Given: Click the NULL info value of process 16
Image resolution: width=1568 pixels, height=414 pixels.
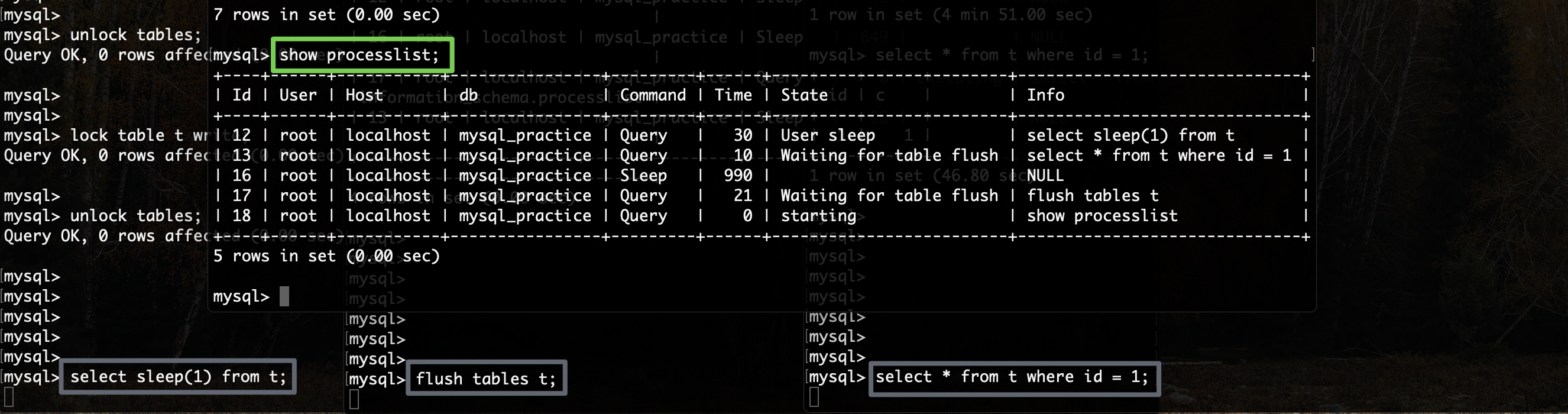Looking at the screenshot, I should click(x=1045, y=175).
